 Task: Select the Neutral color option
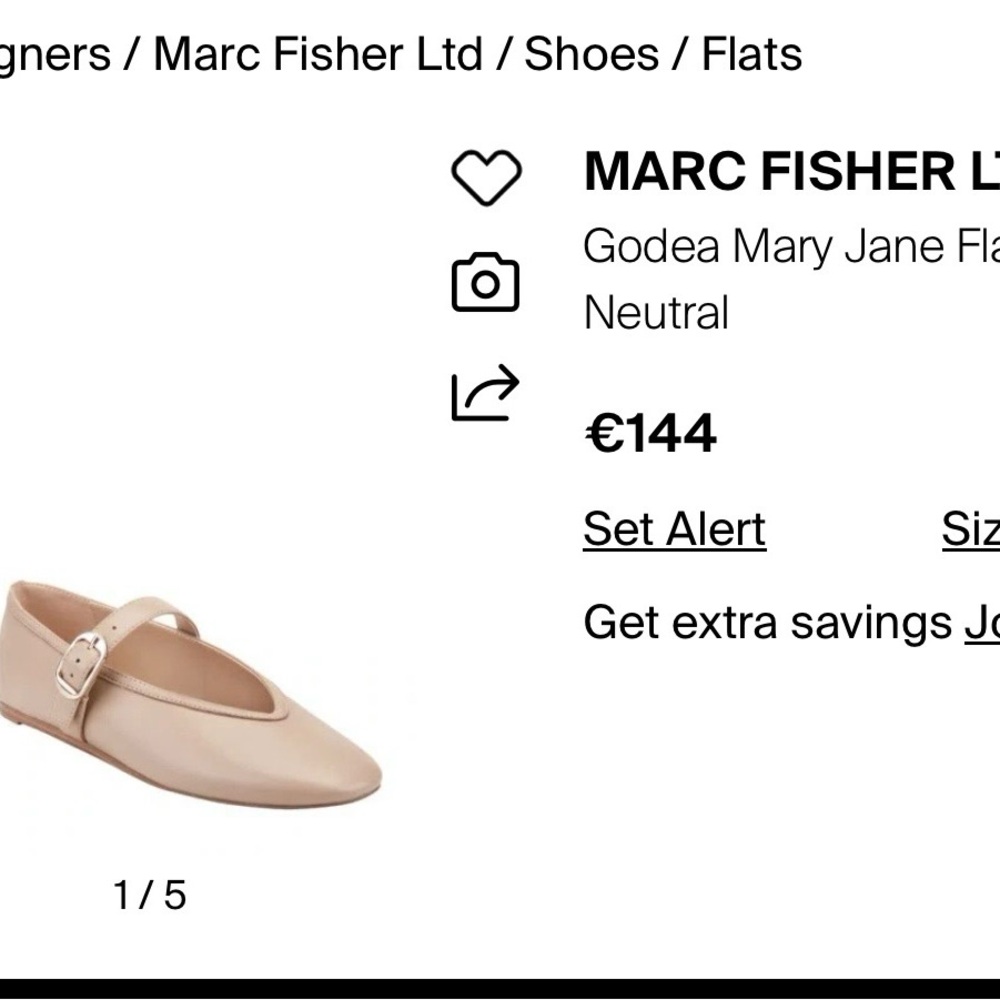coord(655,313)
